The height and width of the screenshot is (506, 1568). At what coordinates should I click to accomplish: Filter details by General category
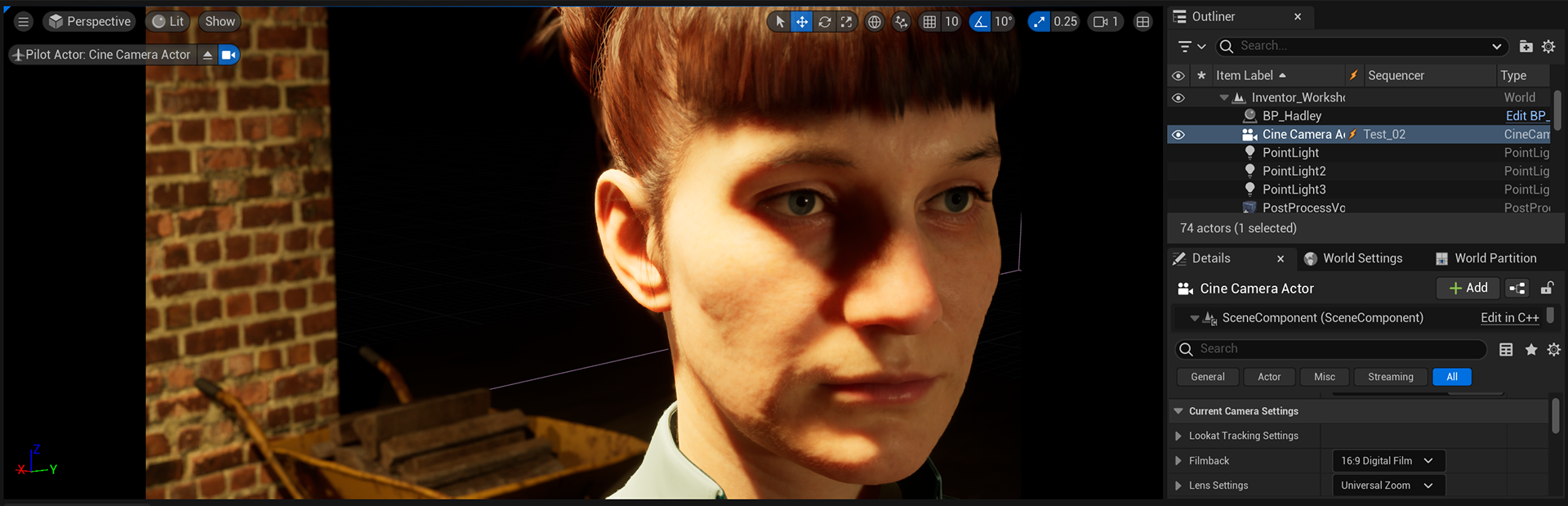coord(1207,377)
